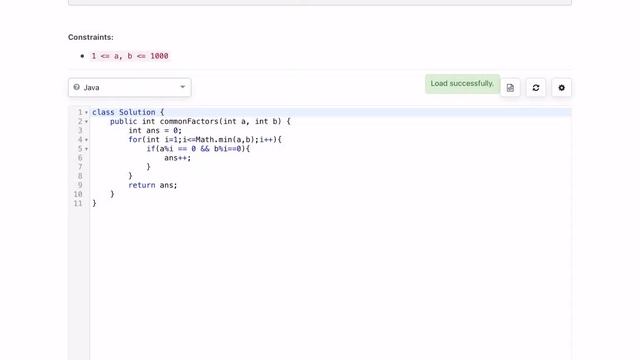Viewport: 640px width, 360px height.
Task: Click the dropdown caret arrow in Java selector
Action: tap(182, 87)
